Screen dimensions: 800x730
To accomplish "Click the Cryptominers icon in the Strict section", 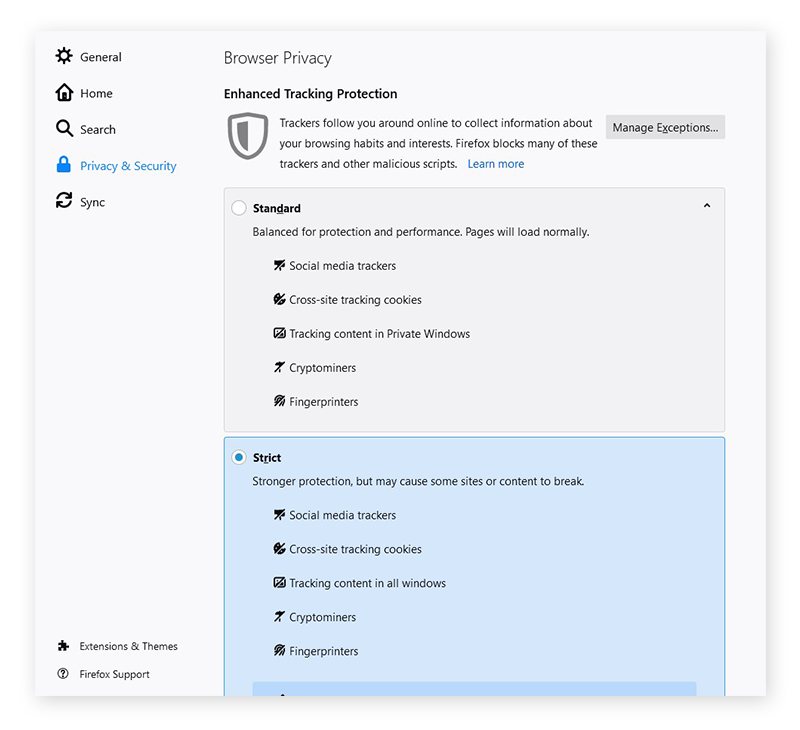I will pyautogui.click(x=279, y=617).
